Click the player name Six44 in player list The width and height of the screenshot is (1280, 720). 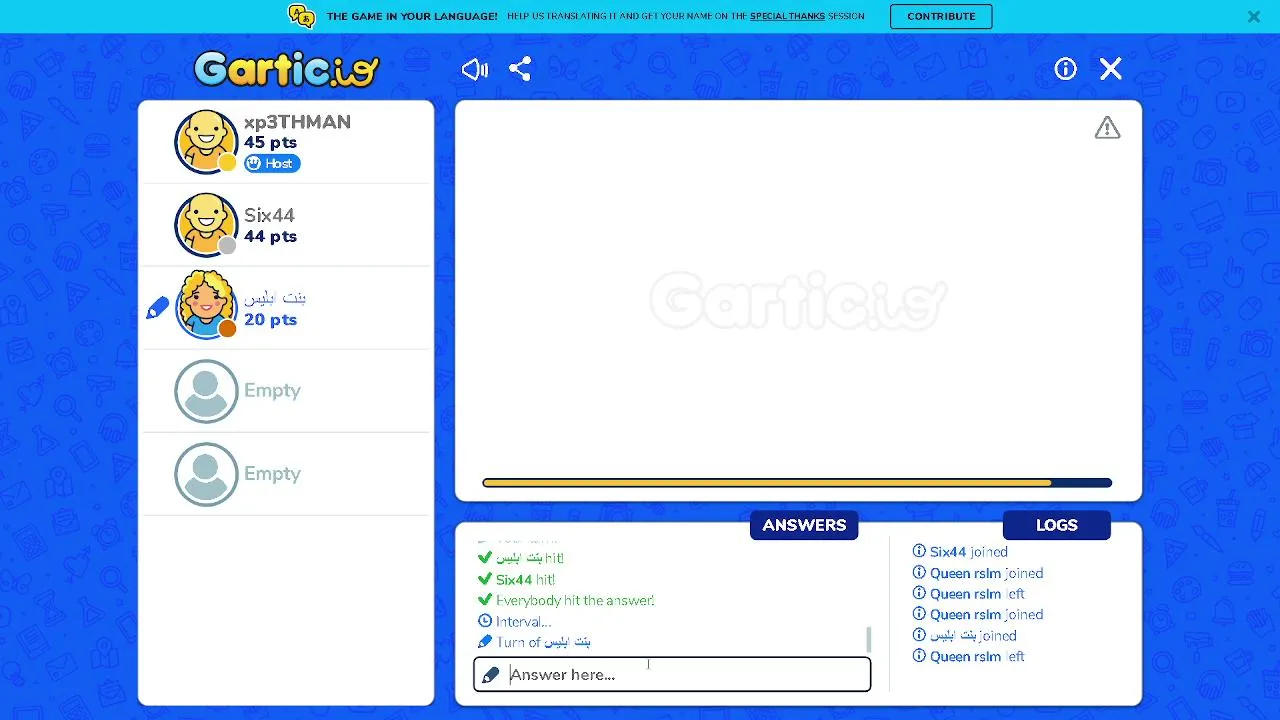point(269,215)
